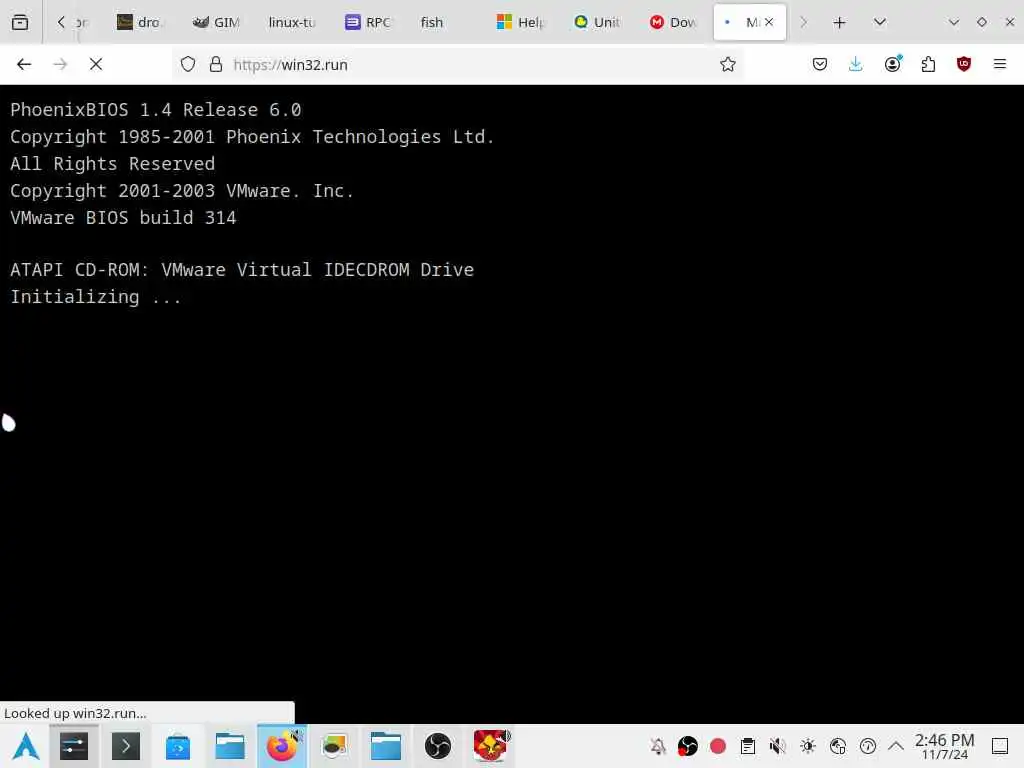This screenshot has height=768, width=1024.
Task: Open a new tab with plus button
Action: tap(839, 23)
